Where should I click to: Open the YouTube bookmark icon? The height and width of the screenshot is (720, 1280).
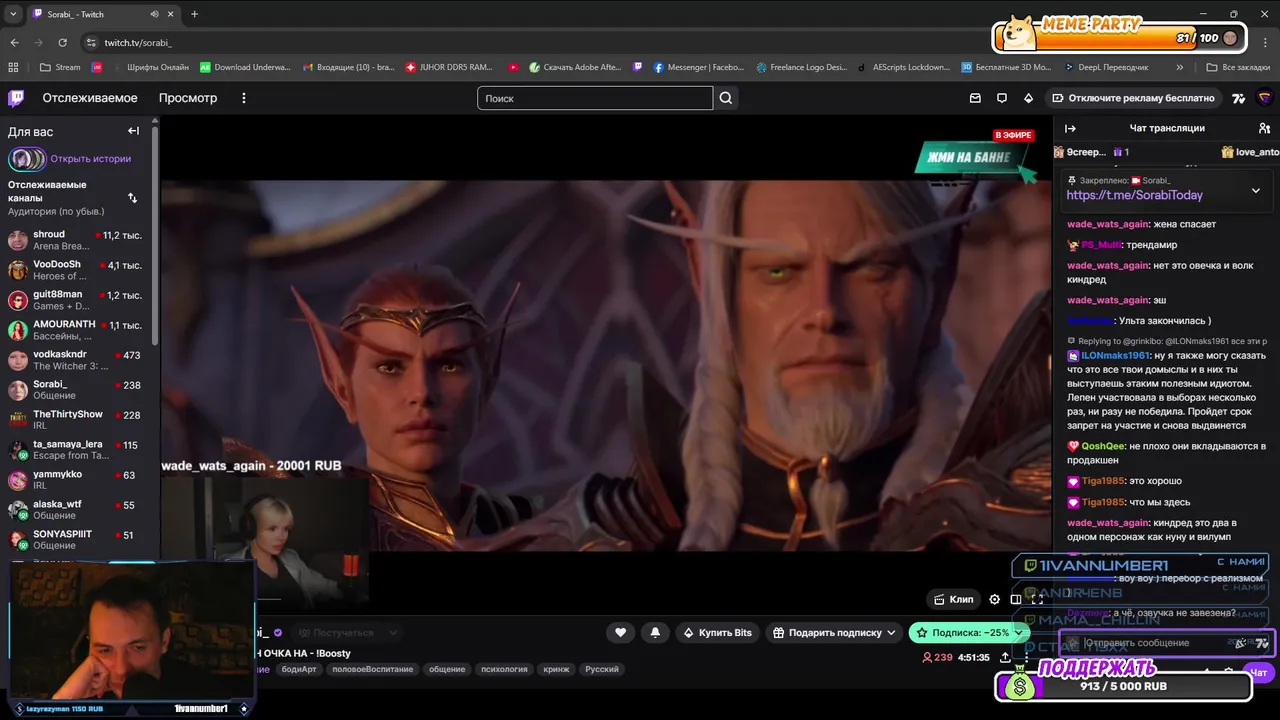pos(513,67)
